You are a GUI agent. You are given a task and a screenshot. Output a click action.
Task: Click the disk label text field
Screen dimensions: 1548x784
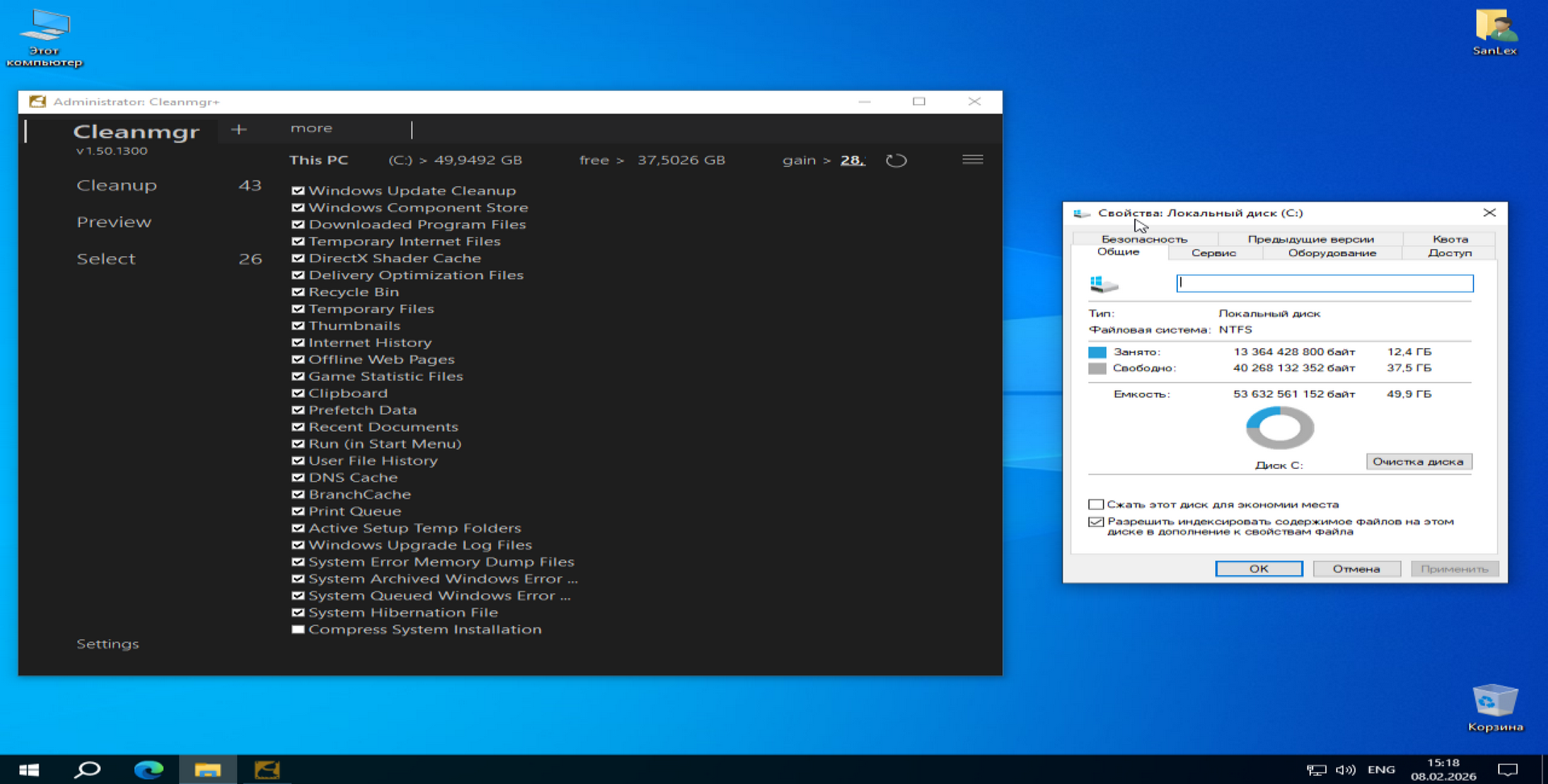click(1324, 283)
